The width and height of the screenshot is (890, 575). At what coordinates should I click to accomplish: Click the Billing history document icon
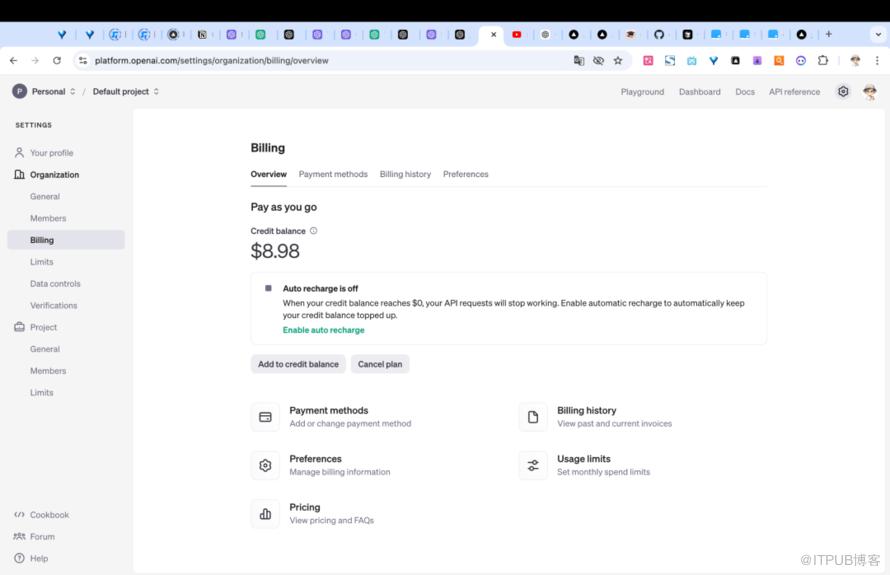(x=533, y=417)
